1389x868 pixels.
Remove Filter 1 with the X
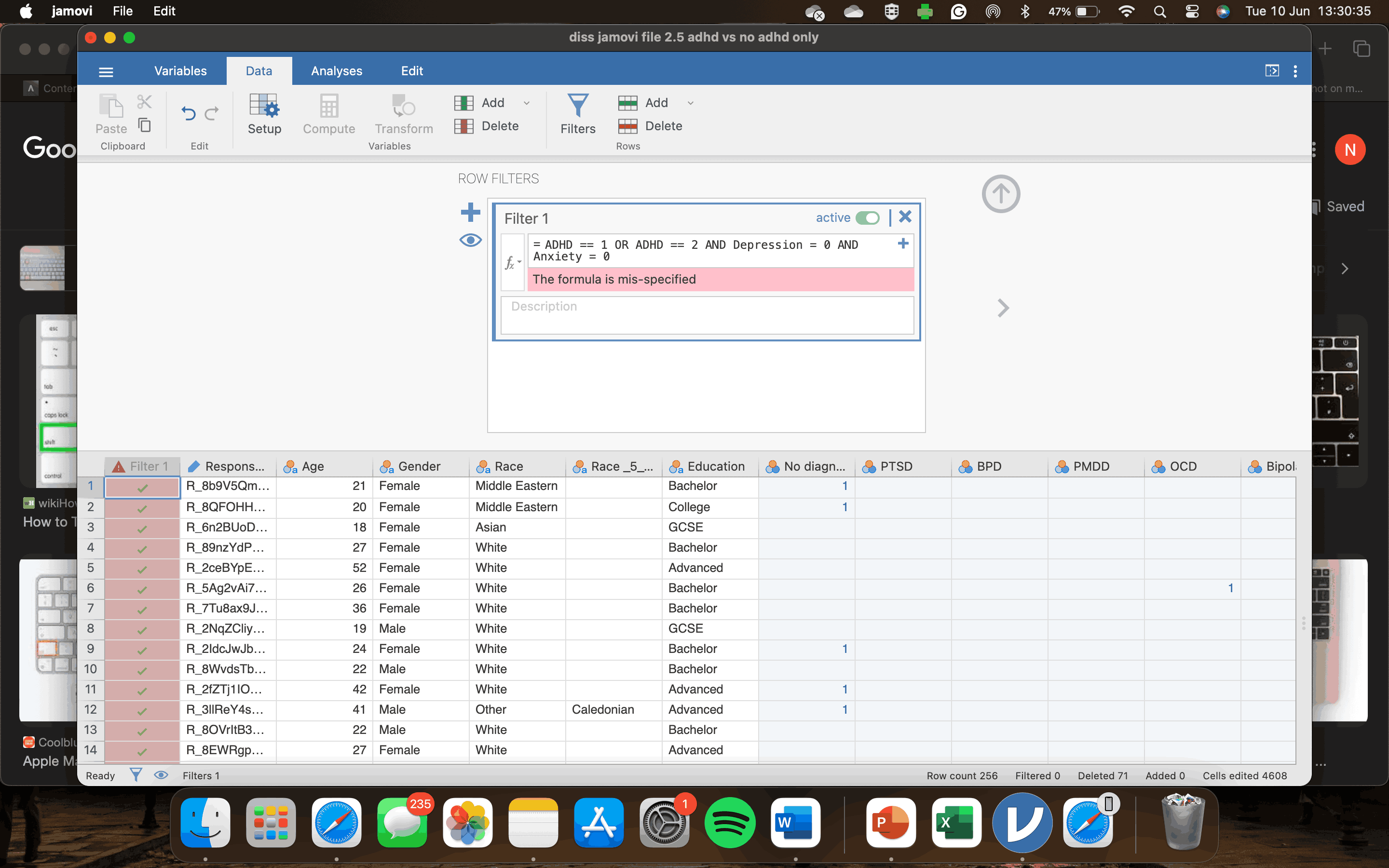905,217
